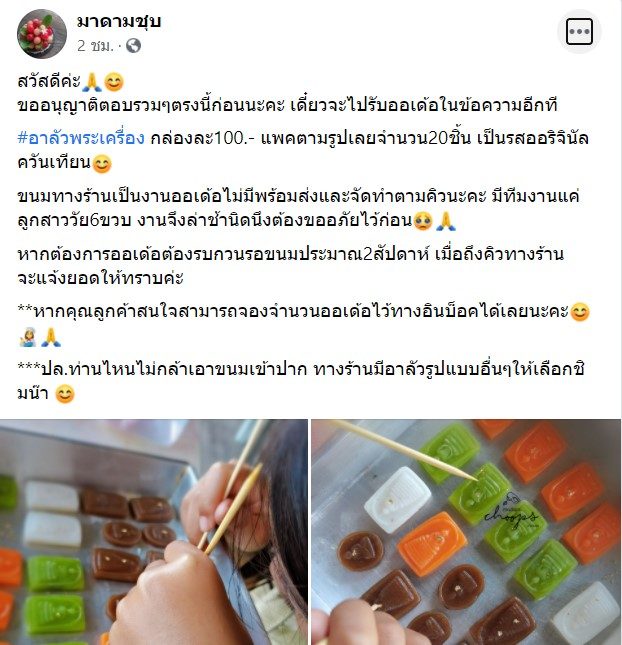Viewport: 622px width, 645px height.
Task: Open the มาดามชุบ page name link
Action: point(119,22)
